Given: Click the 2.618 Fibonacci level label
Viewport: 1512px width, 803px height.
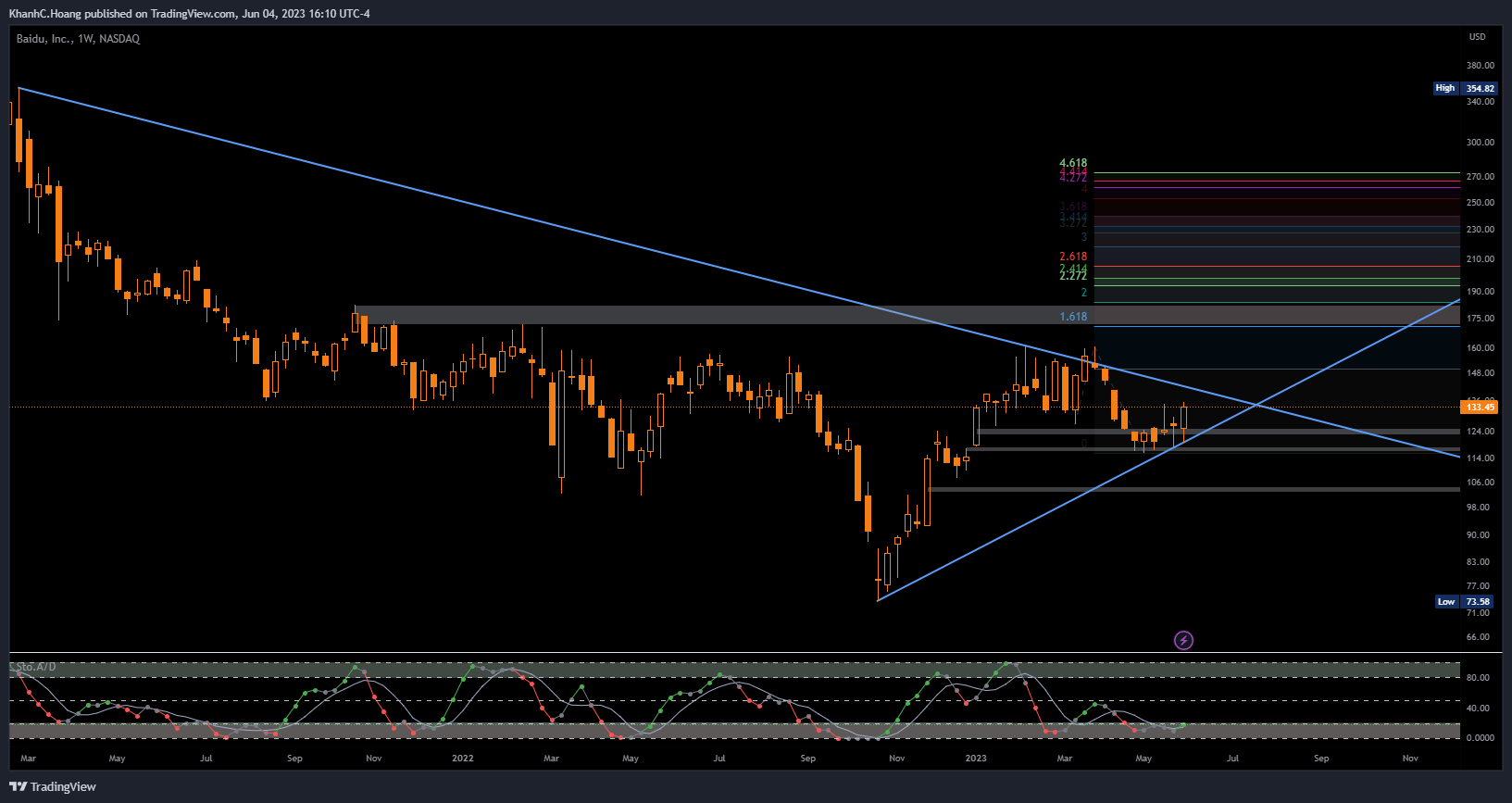Looking at the screenshot, I should click(x=1073, y=257).
